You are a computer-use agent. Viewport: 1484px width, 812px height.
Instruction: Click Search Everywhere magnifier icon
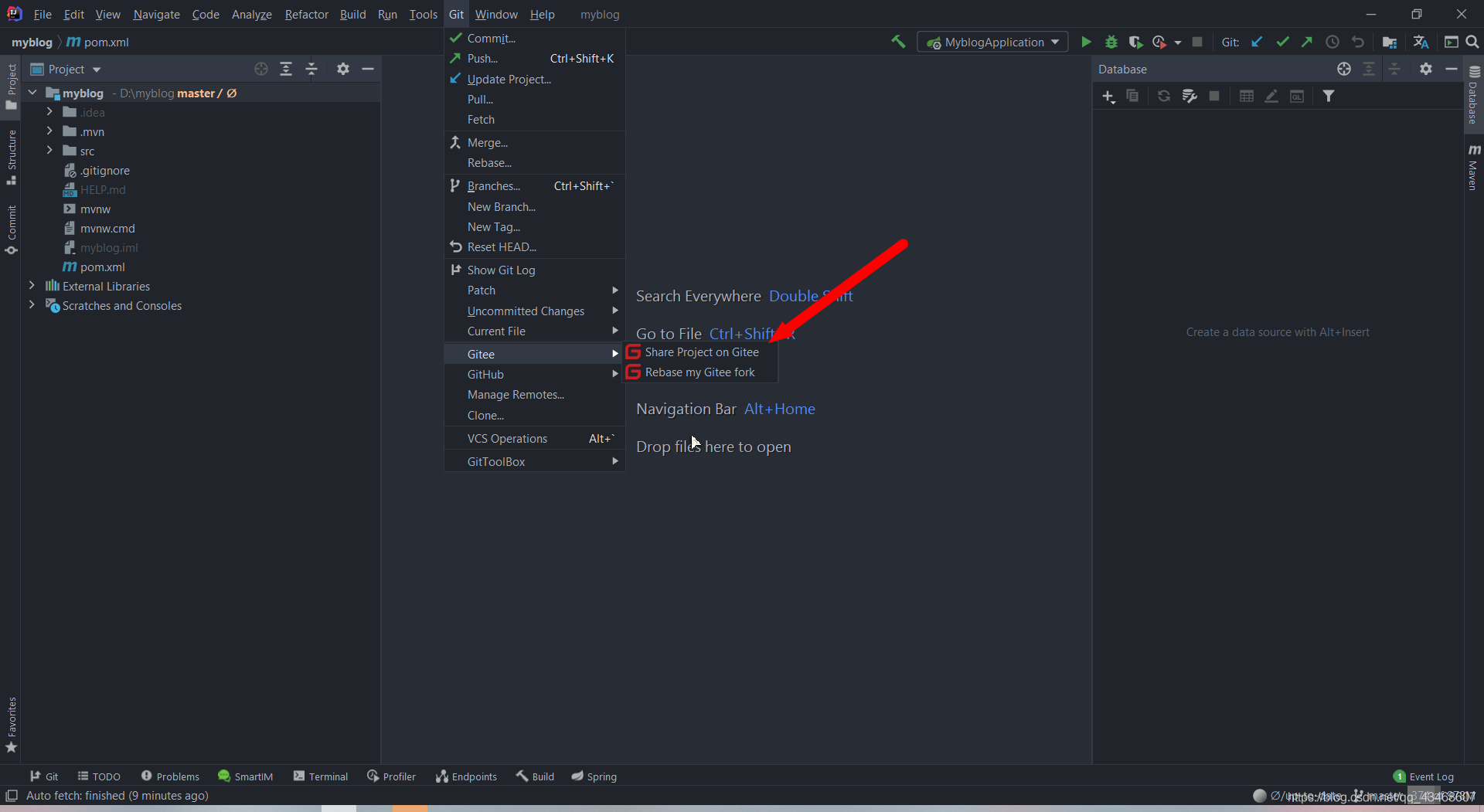(1472, 42)
